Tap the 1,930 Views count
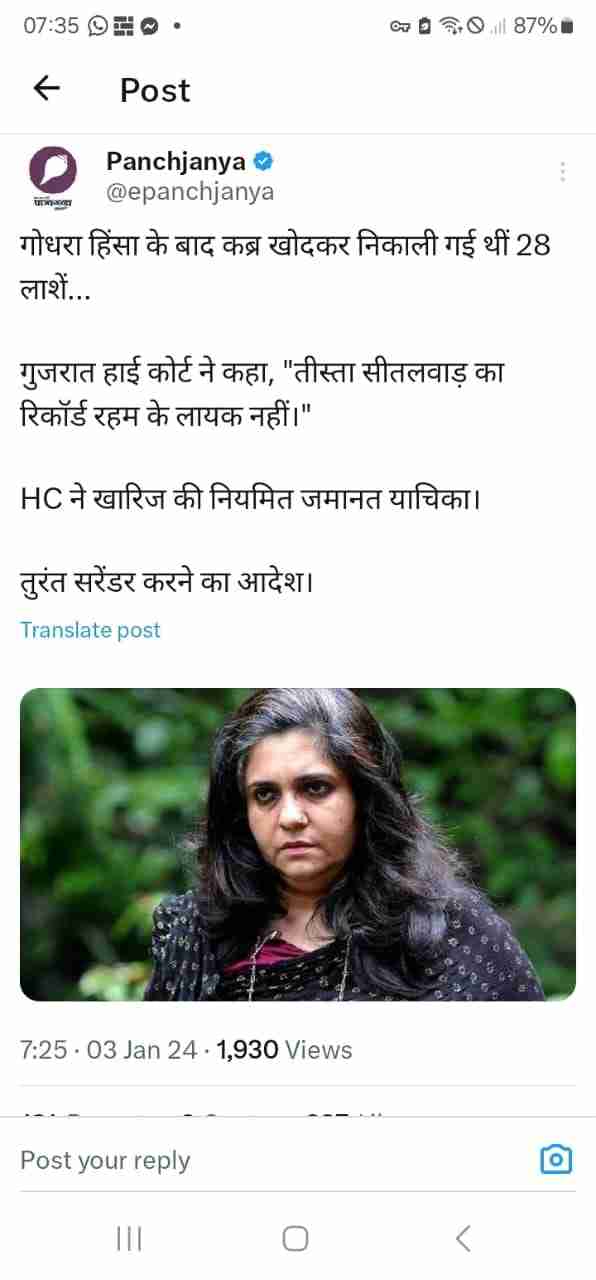Image resolution: width=596 pixels, height=1280 pixels. click(x=284, y=1050)
